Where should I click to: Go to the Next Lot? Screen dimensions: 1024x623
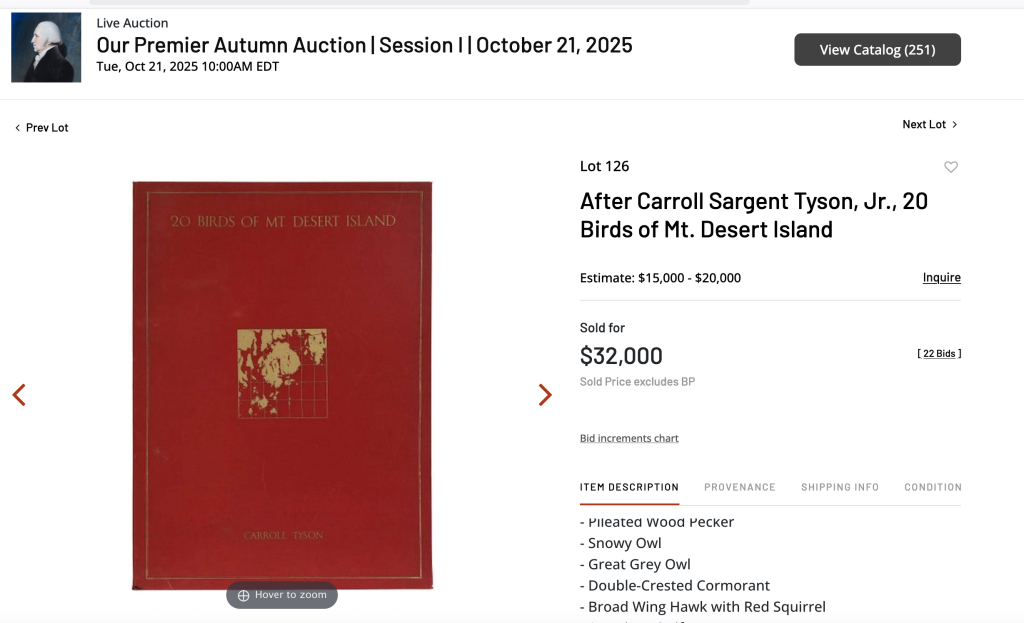(929, 125)
